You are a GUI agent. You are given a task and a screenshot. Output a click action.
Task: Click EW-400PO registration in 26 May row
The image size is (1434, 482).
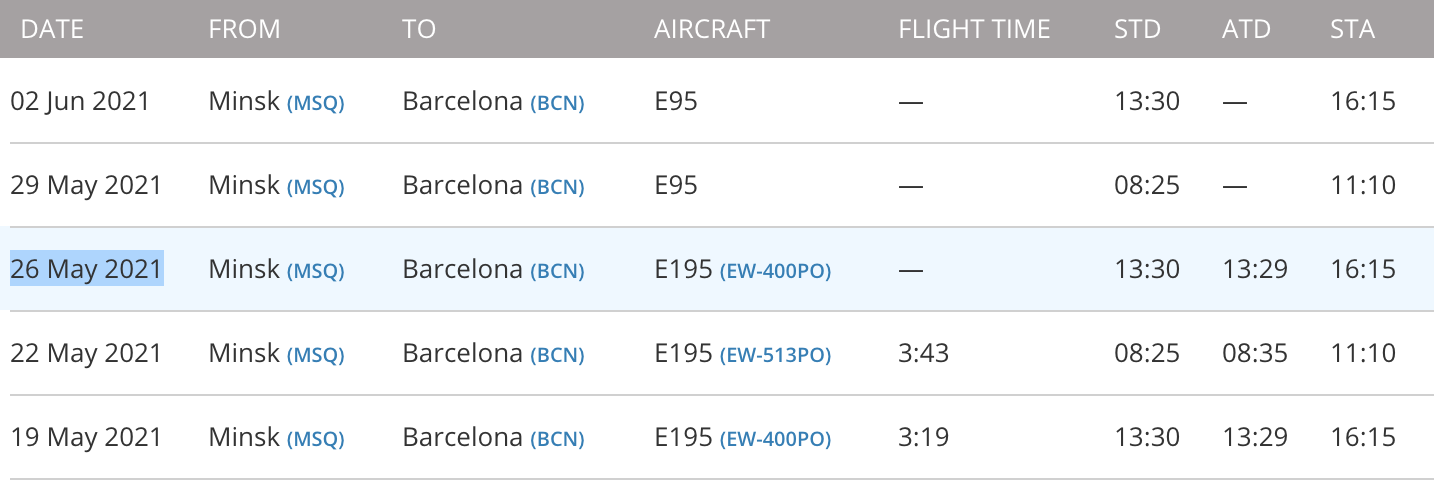[775, 271]
